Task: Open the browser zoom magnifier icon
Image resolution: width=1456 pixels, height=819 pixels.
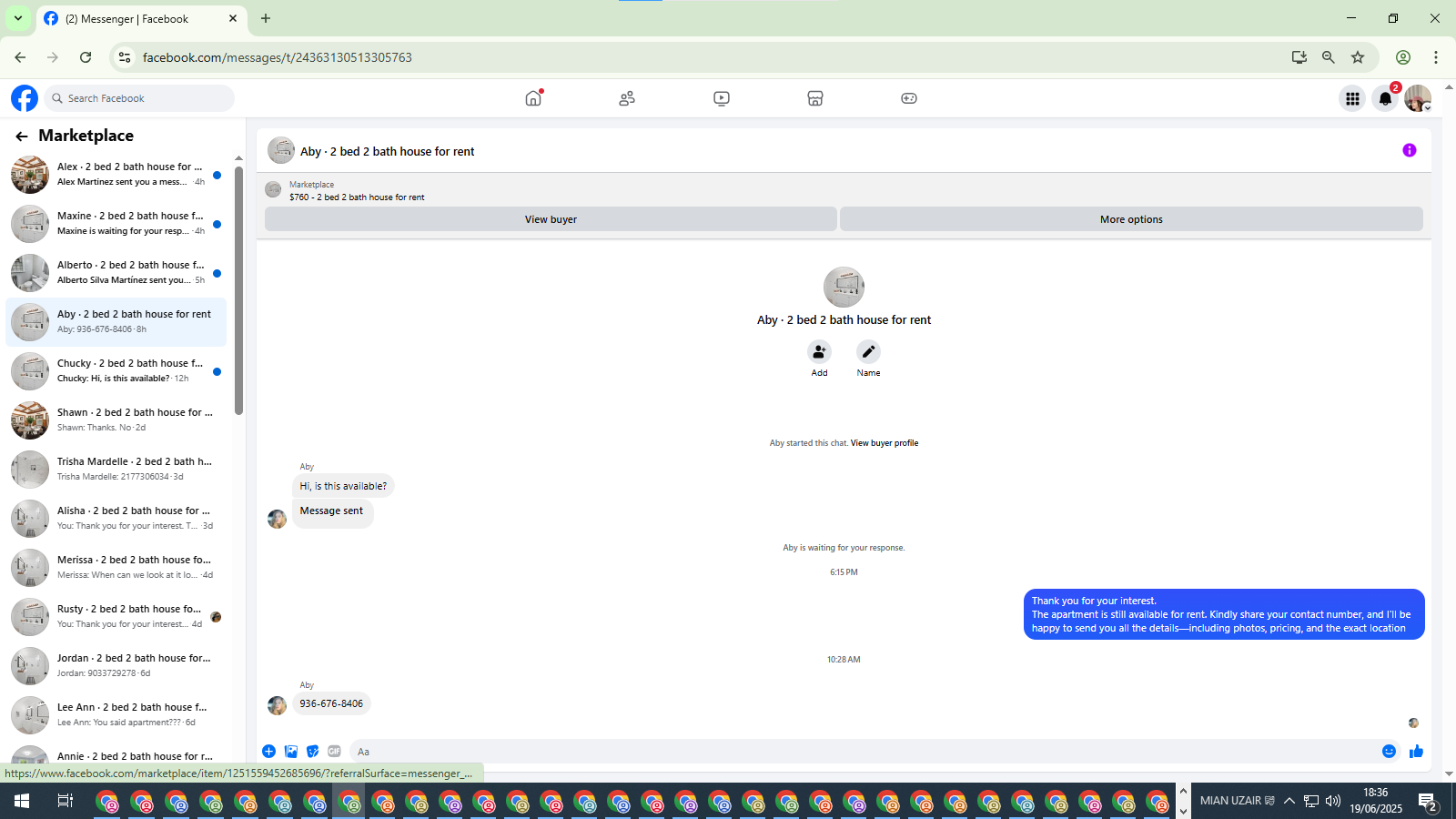Action: [x=1329, y=57]
